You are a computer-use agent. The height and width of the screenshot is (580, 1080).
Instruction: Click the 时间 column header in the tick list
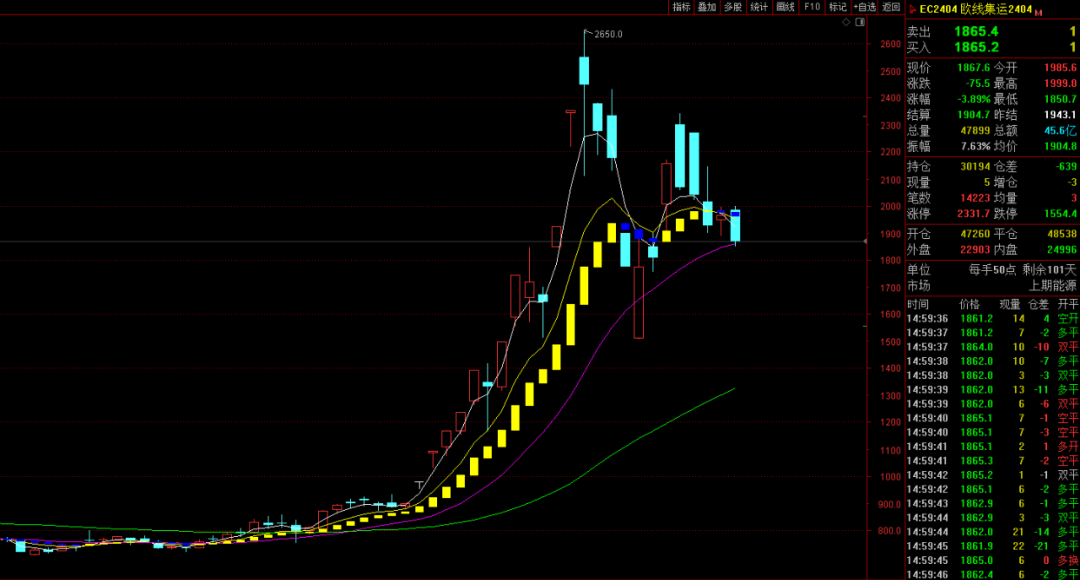pyautogui.click(x=917, y=304)
